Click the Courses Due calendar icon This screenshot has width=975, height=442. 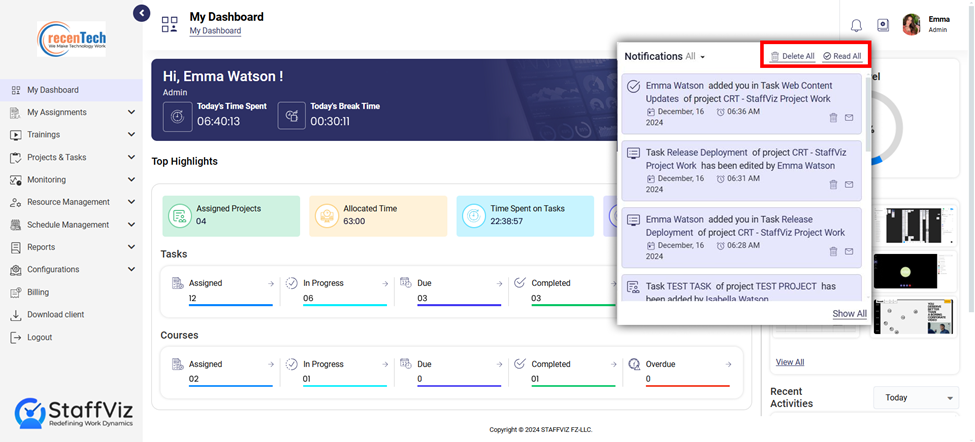click(x=405, y=364)
